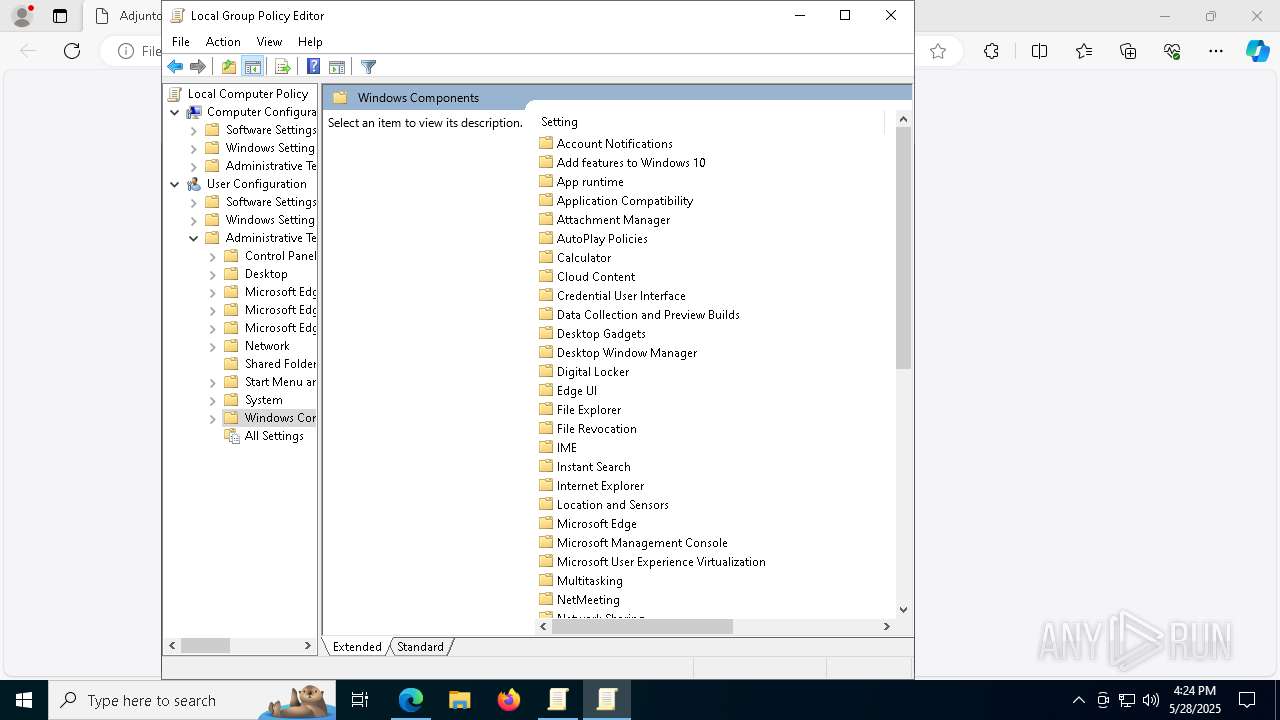
Task: Click the tree pane scroll right arrow
Action: 308,646
